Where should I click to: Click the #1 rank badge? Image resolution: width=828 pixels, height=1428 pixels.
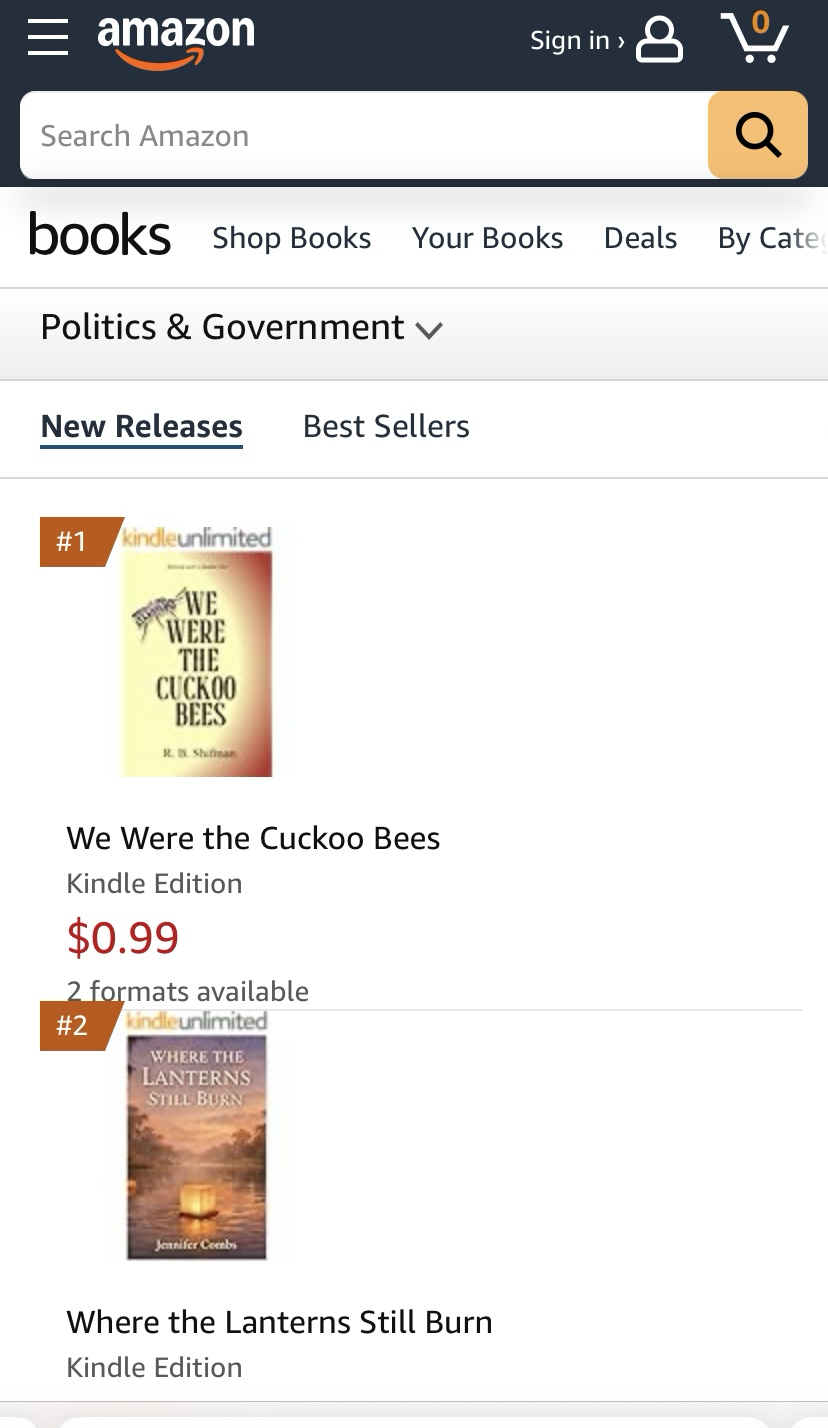click(74, 541)
